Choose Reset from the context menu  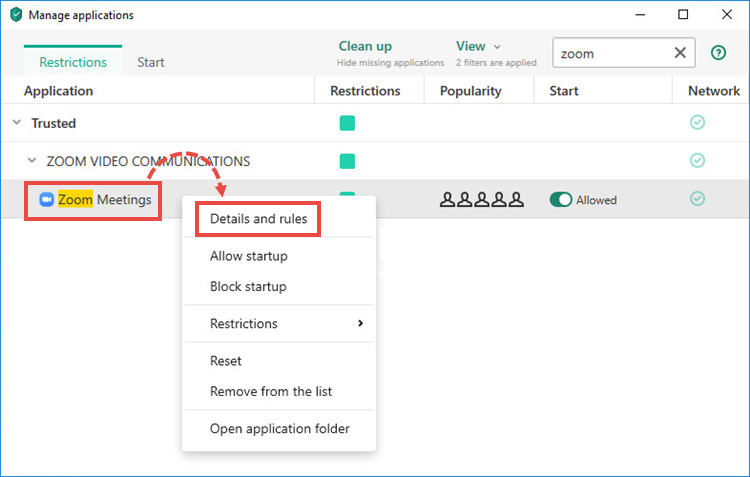226,361
